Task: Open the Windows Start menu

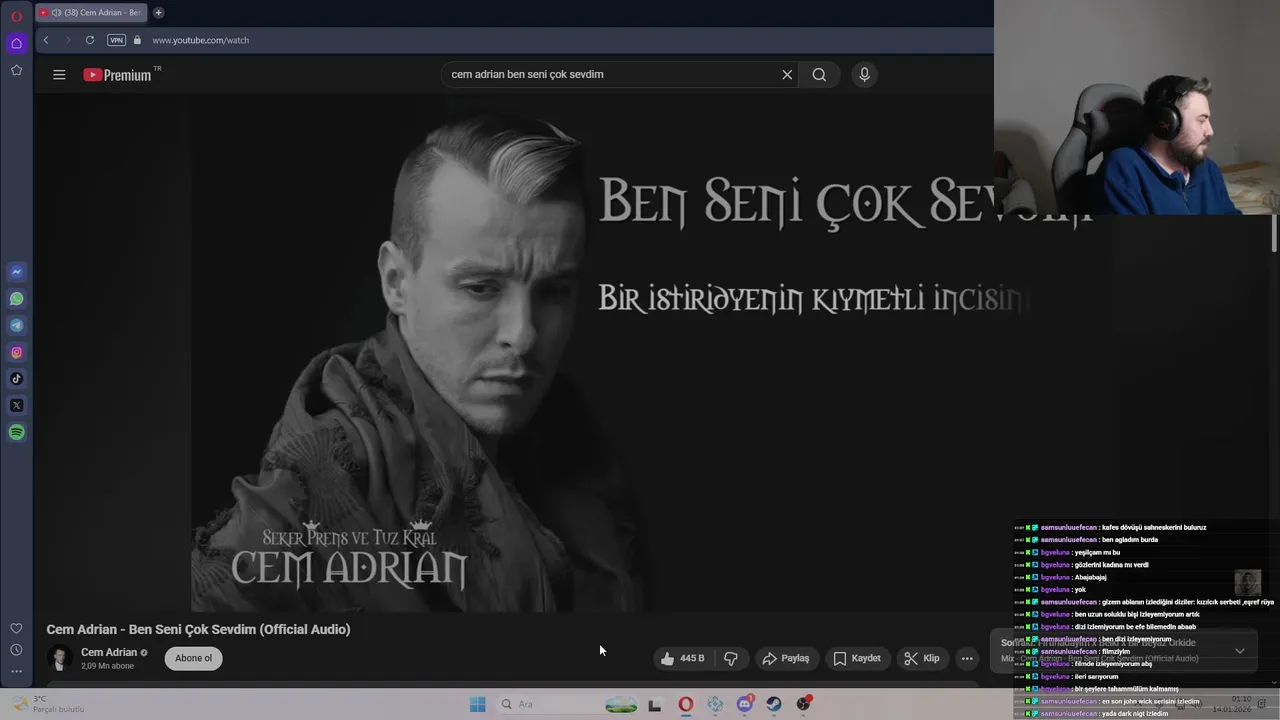Action: 478,704
